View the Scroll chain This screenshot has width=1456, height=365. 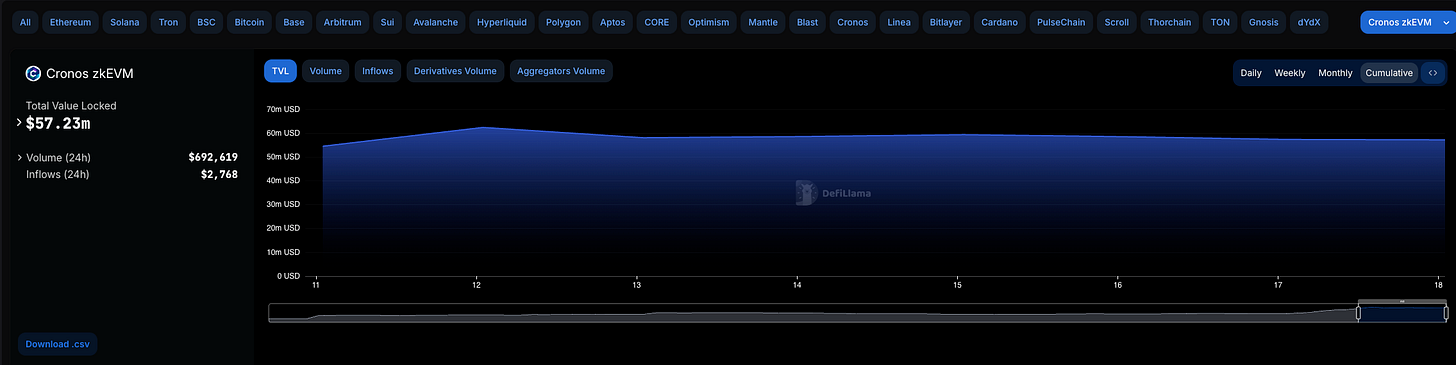pyautogui.click(x=1116, y=22)
